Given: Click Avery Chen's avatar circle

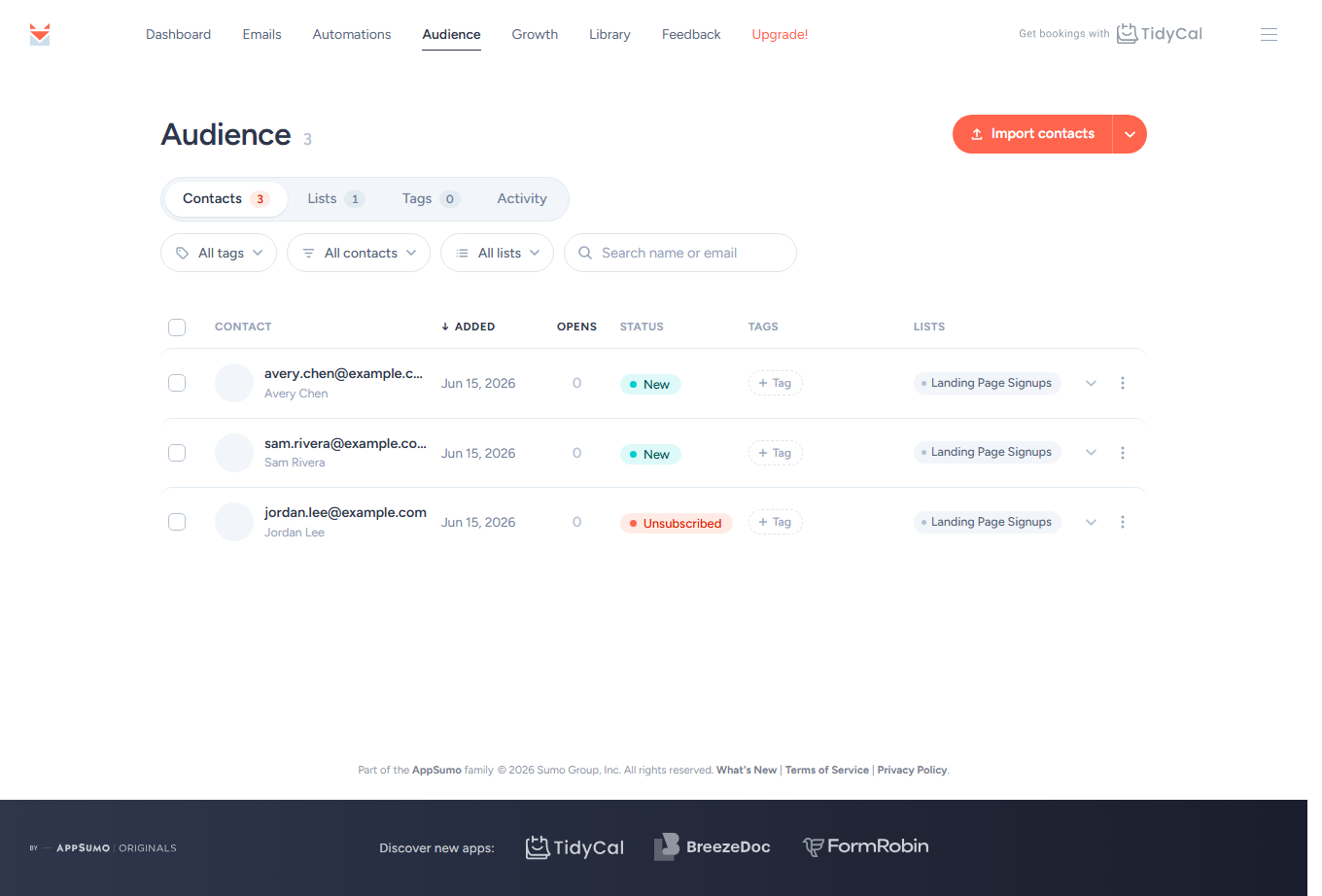Looking at the screenshot, I should (234, 383).
